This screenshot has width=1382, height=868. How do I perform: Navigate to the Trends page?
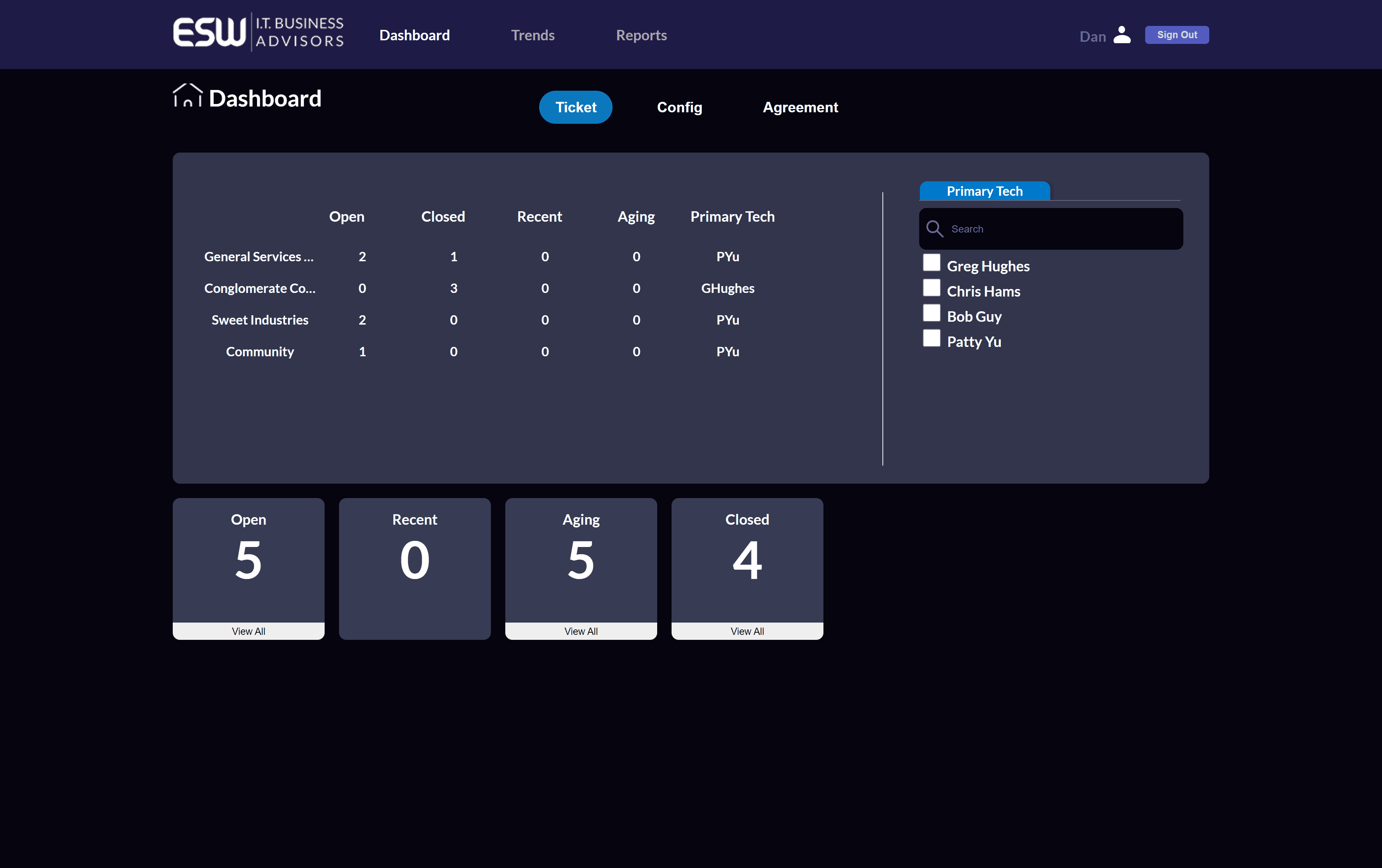pos(533,35)
